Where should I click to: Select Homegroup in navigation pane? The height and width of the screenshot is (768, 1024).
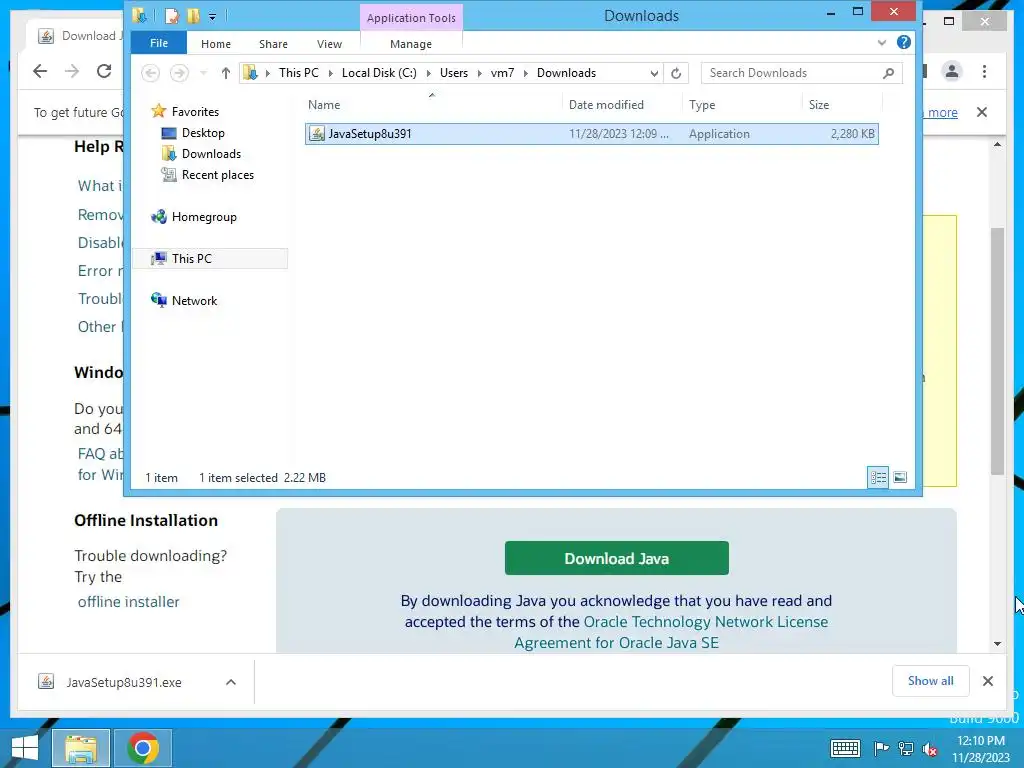(204, 217)
